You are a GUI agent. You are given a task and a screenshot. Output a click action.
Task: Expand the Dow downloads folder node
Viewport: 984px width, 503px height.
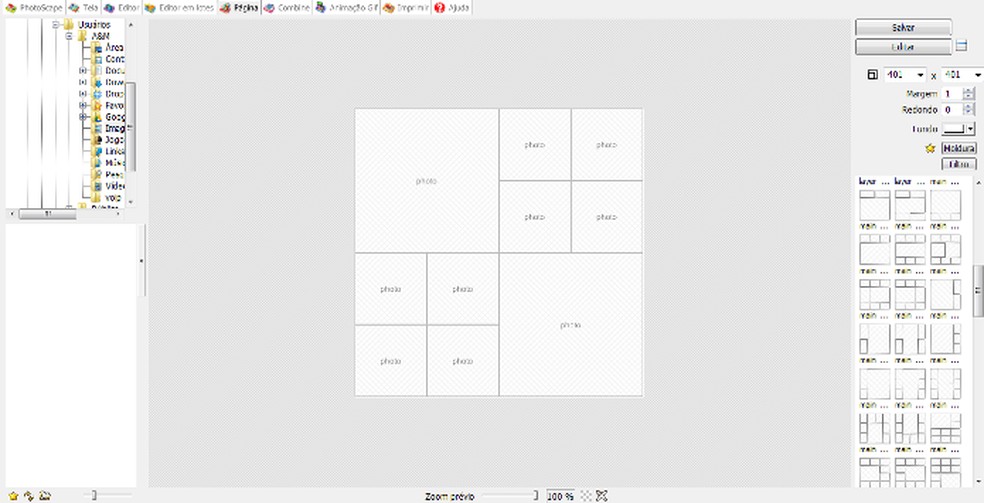(82, 82)
